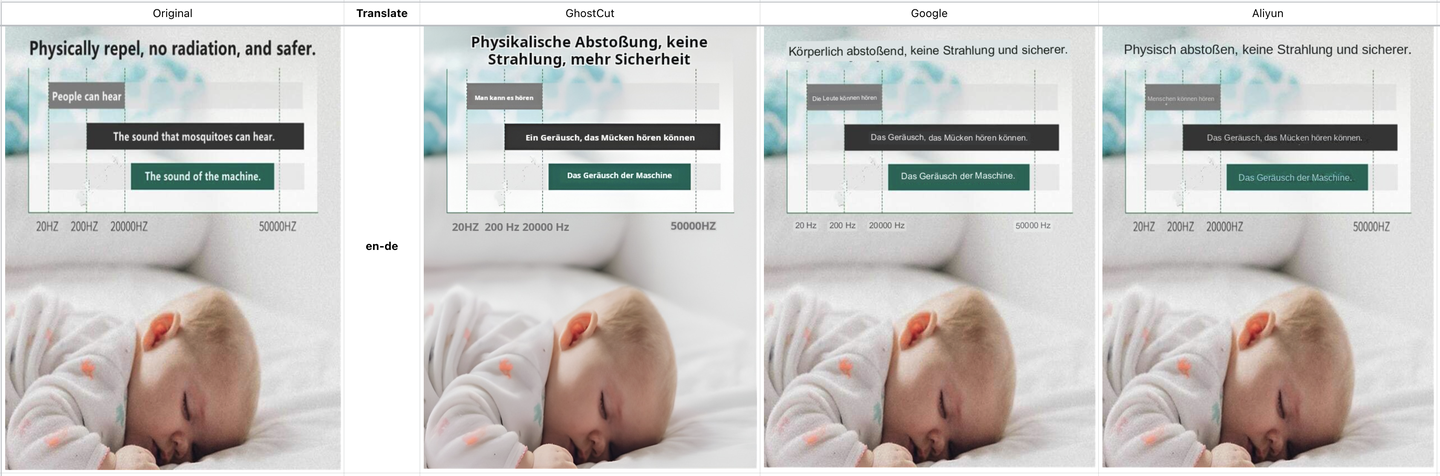Select the GhostCut column header

(590, 13)
